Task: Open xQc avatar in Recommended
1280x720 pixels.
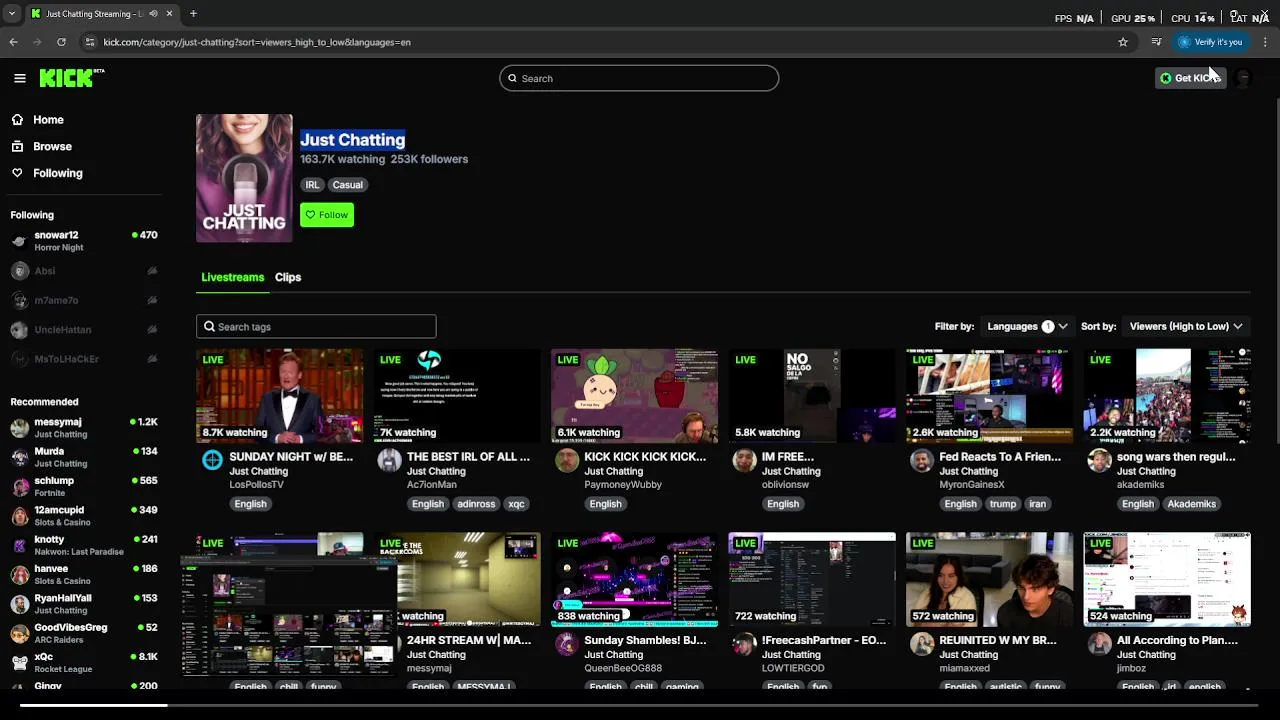Action: pyautogui.click(x=19, y=663)
